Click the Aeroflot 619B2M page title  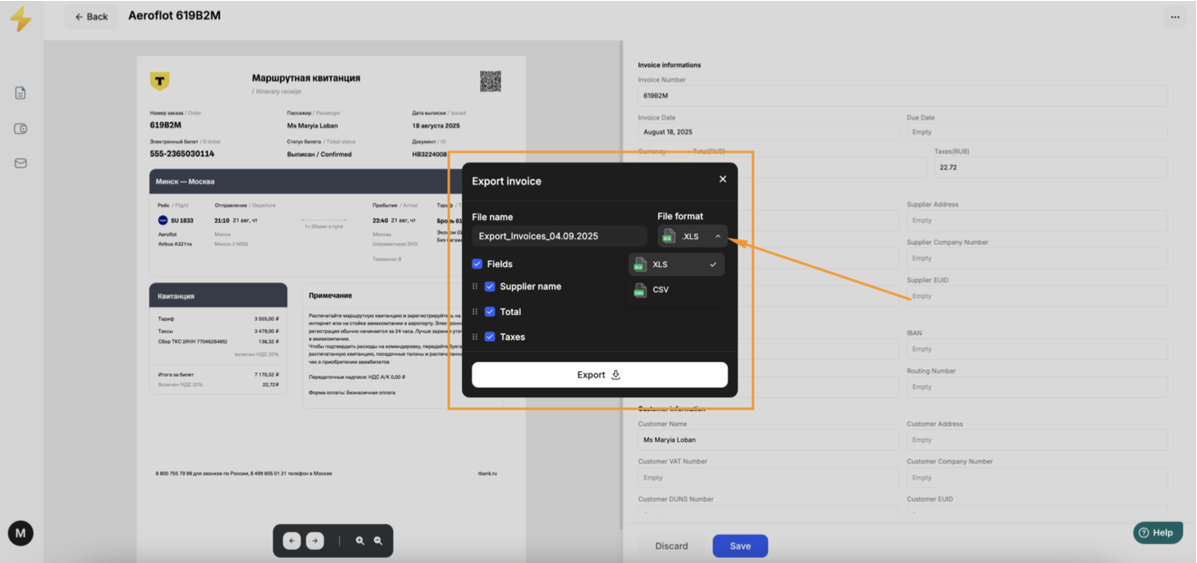[174, 15]
